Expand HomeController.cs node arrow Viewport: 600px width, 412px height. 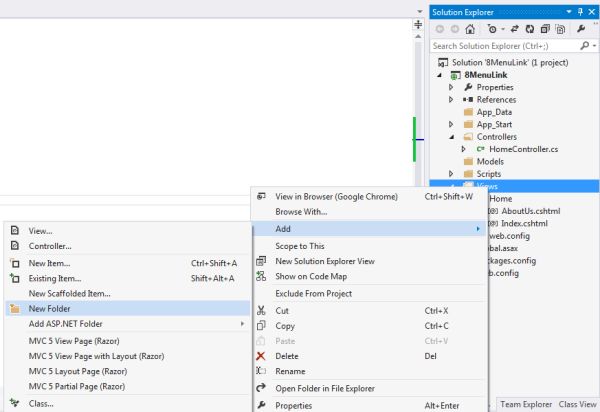click(463, 149)
